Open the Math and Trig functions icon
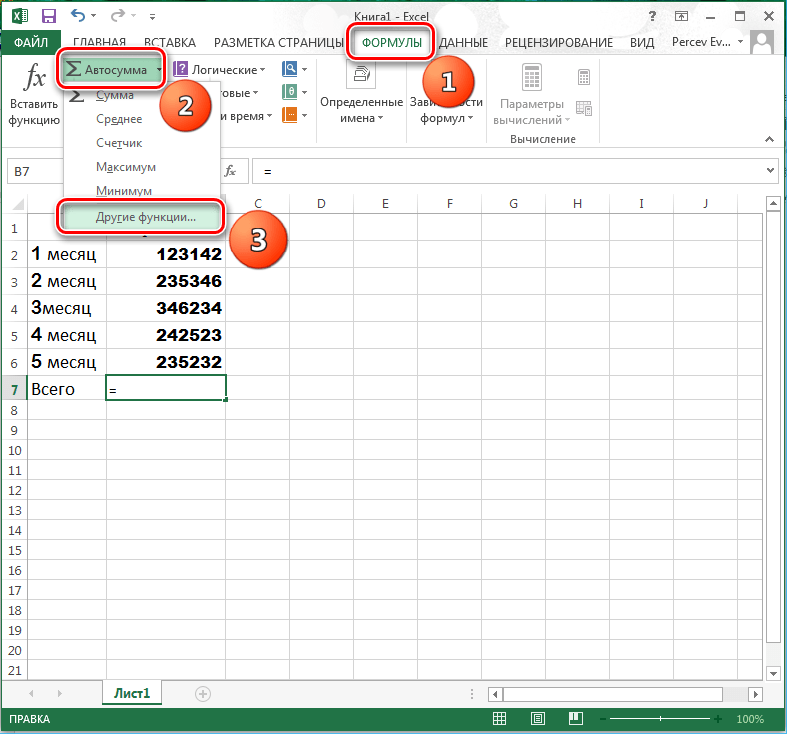 290,92
